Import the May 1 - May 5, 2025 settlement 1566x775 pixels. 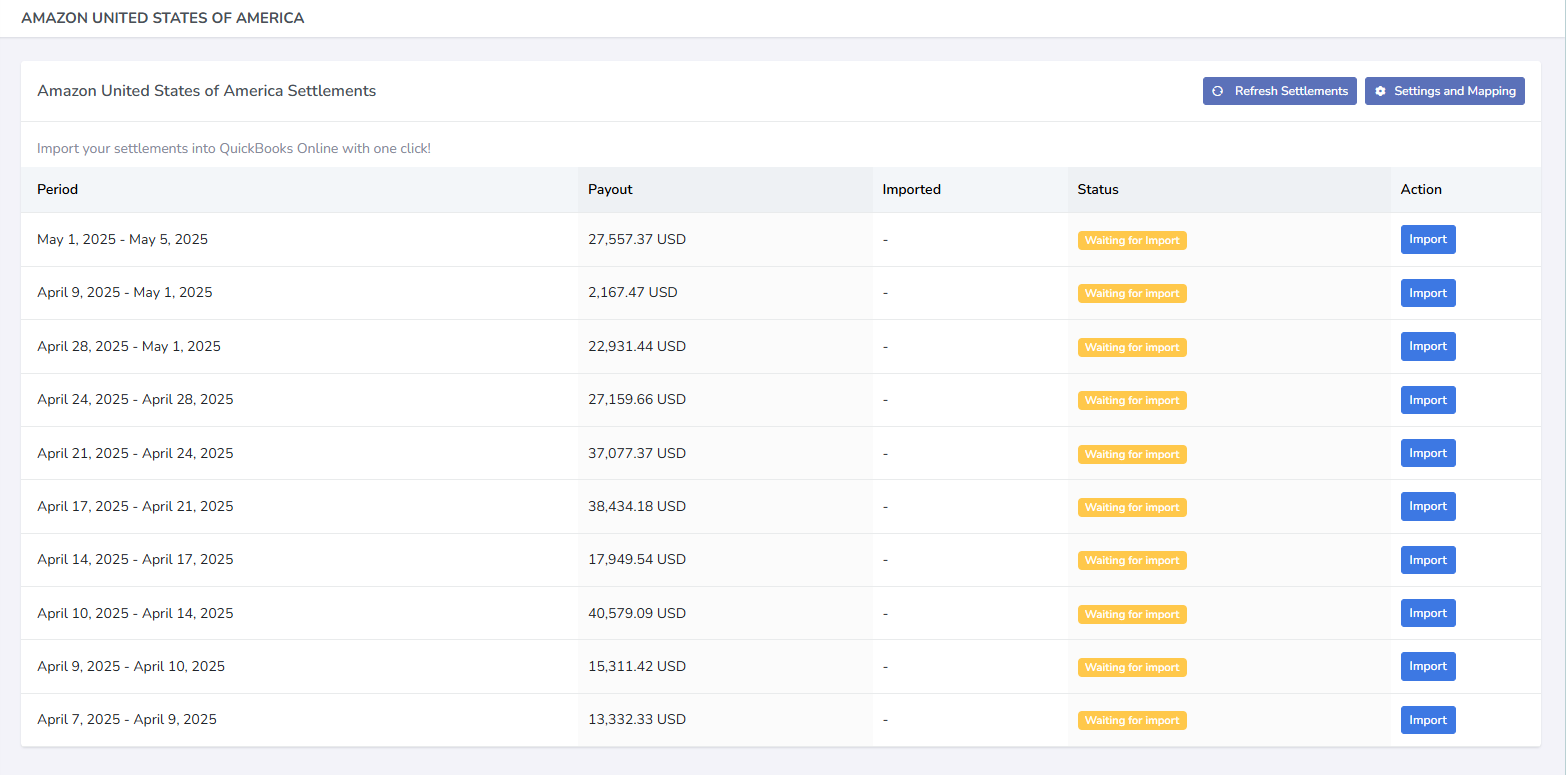[1428, 240]
